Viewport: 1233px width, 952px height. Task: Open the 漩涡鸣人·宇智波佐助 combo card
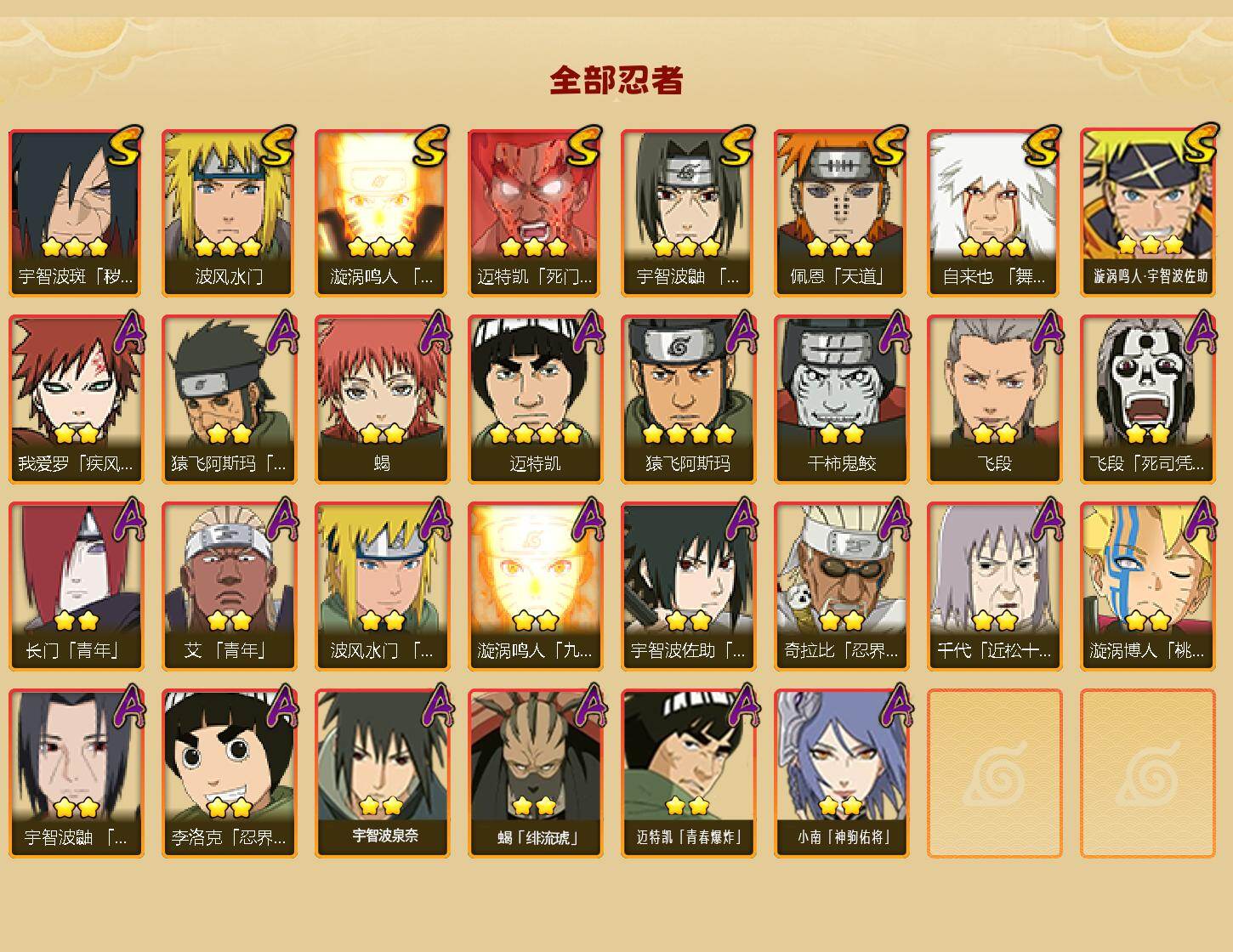click(1147, 212)
